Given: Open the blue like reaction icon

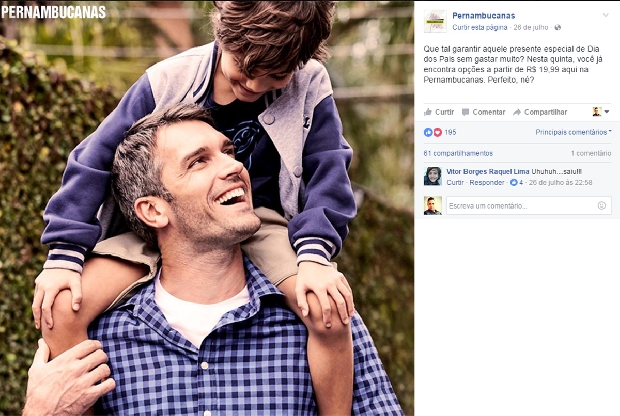Looking at the screenshot, I should point(428,132).
